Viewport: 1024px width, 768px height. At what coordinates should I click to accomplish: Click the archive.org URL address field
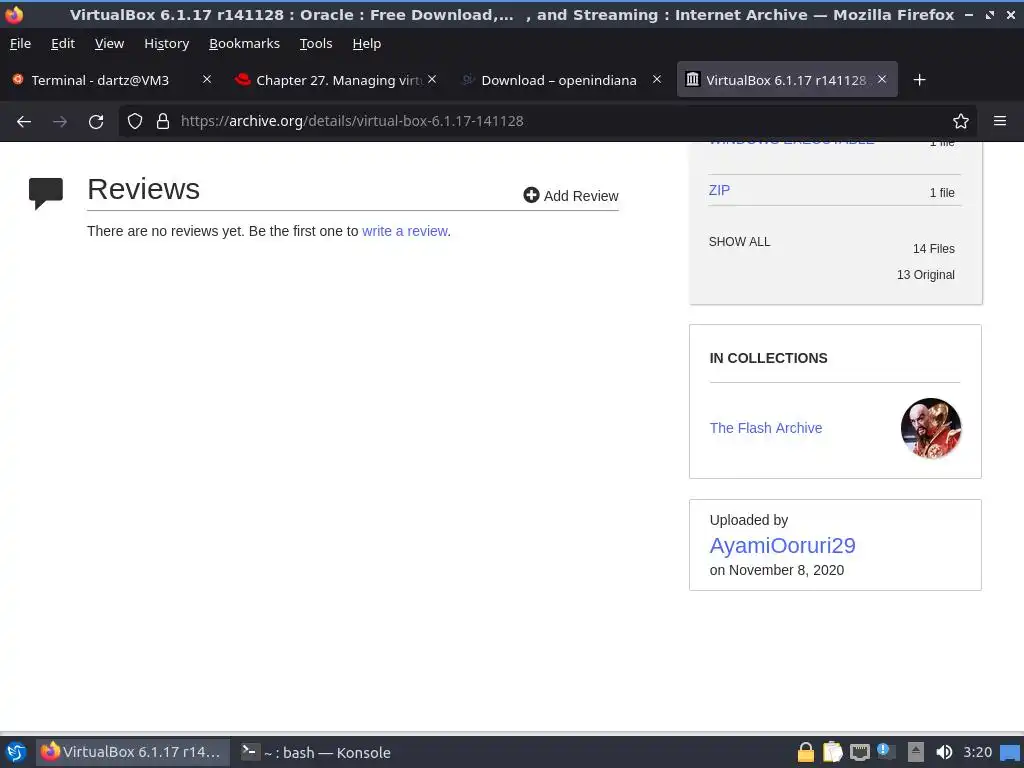click(x=549, y=121)
